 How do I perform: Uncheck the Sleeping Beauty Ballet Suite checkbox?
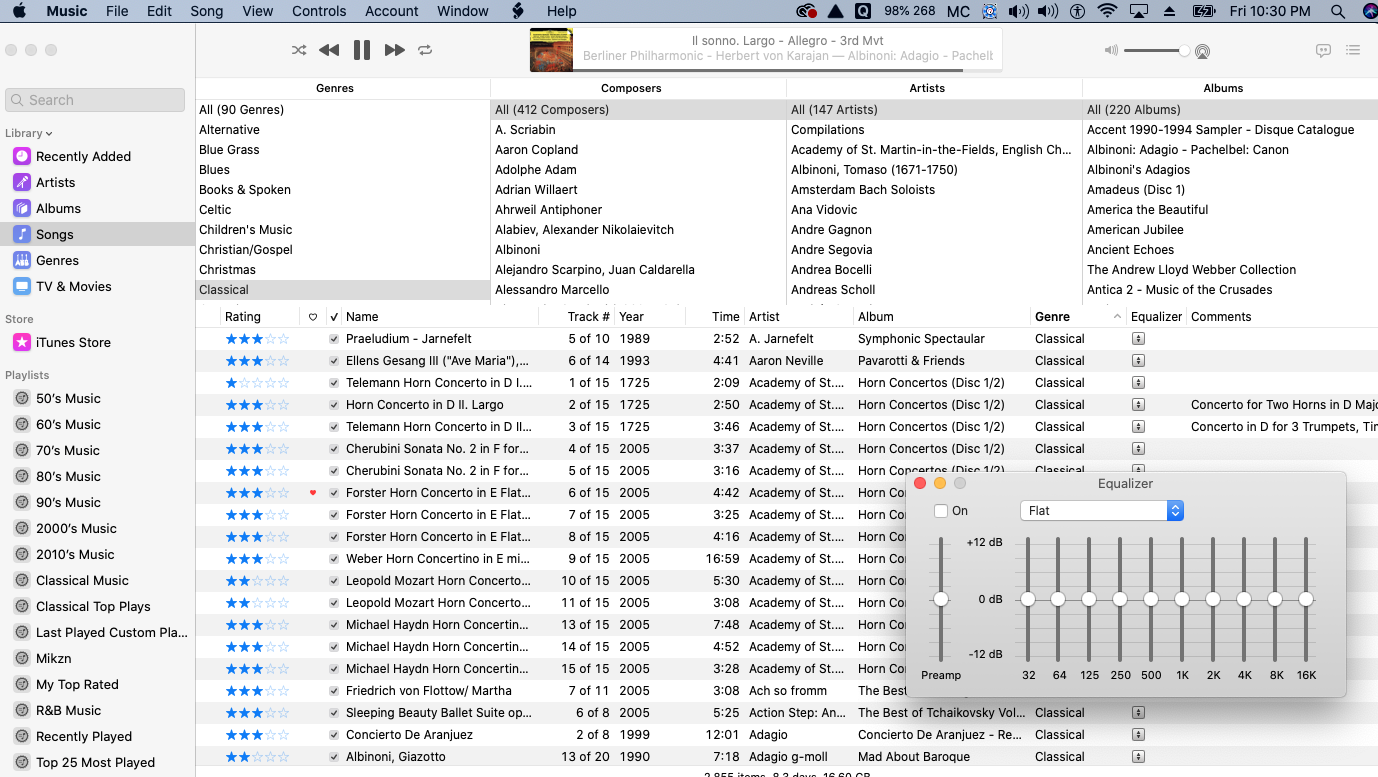pos(334,713)
